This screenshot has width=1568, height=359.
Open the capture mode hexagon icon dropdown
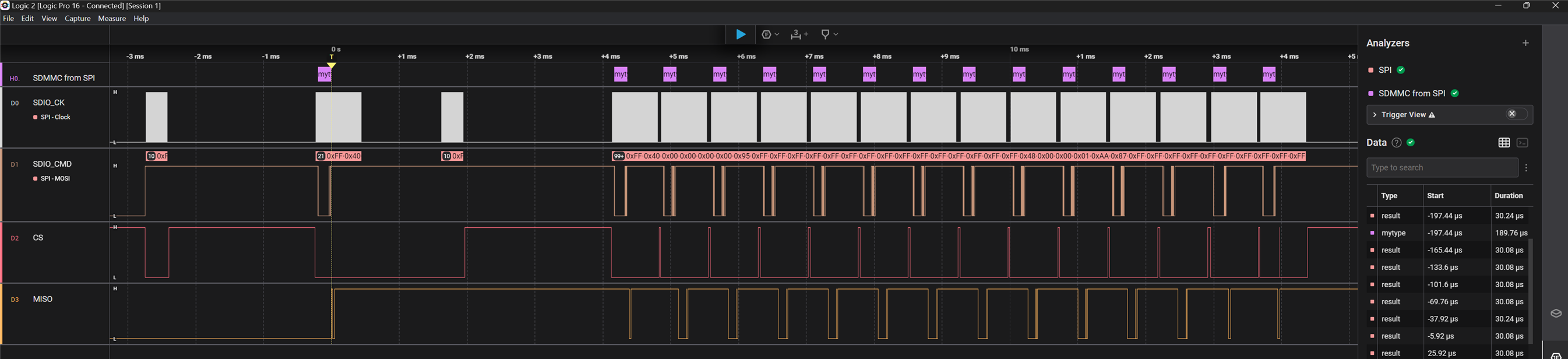[770, 35]
